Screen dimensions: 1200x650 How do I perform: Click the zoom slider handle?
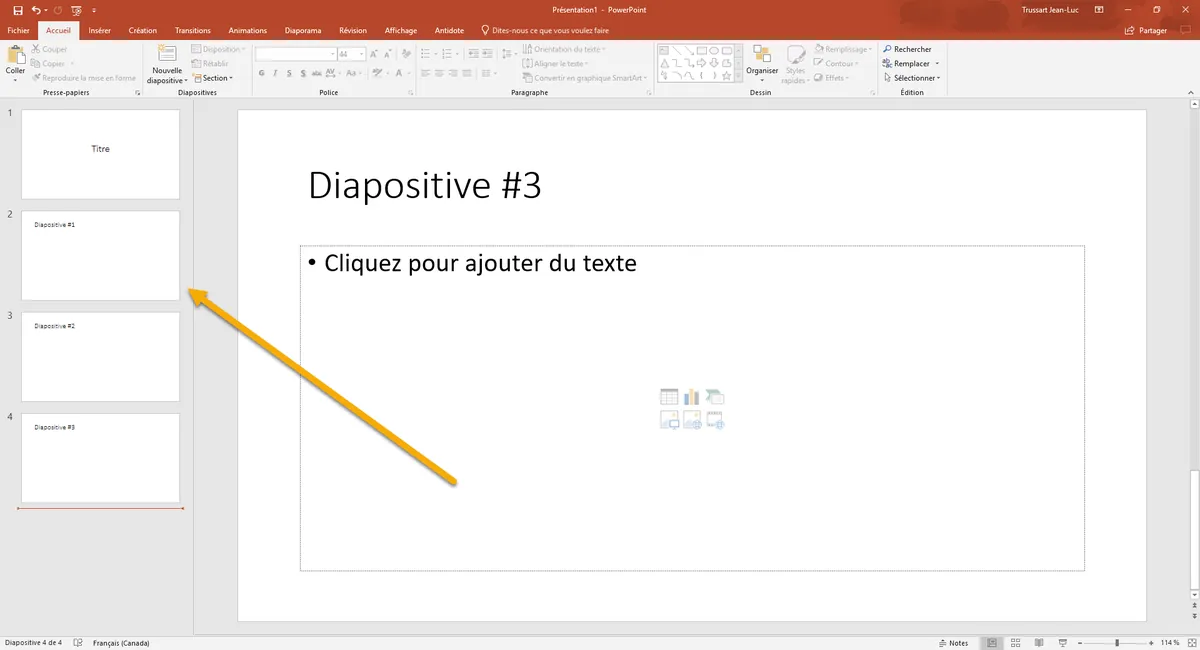point(1117,642)
